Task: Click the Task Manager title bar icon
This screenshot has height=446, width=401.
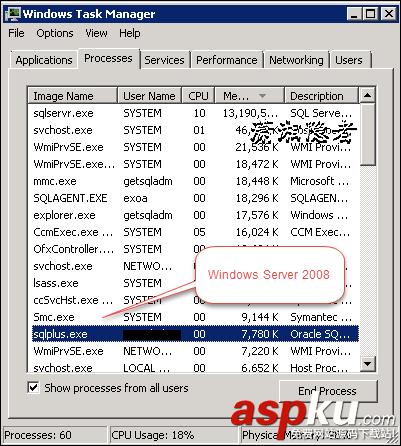Action: point(13,14)
